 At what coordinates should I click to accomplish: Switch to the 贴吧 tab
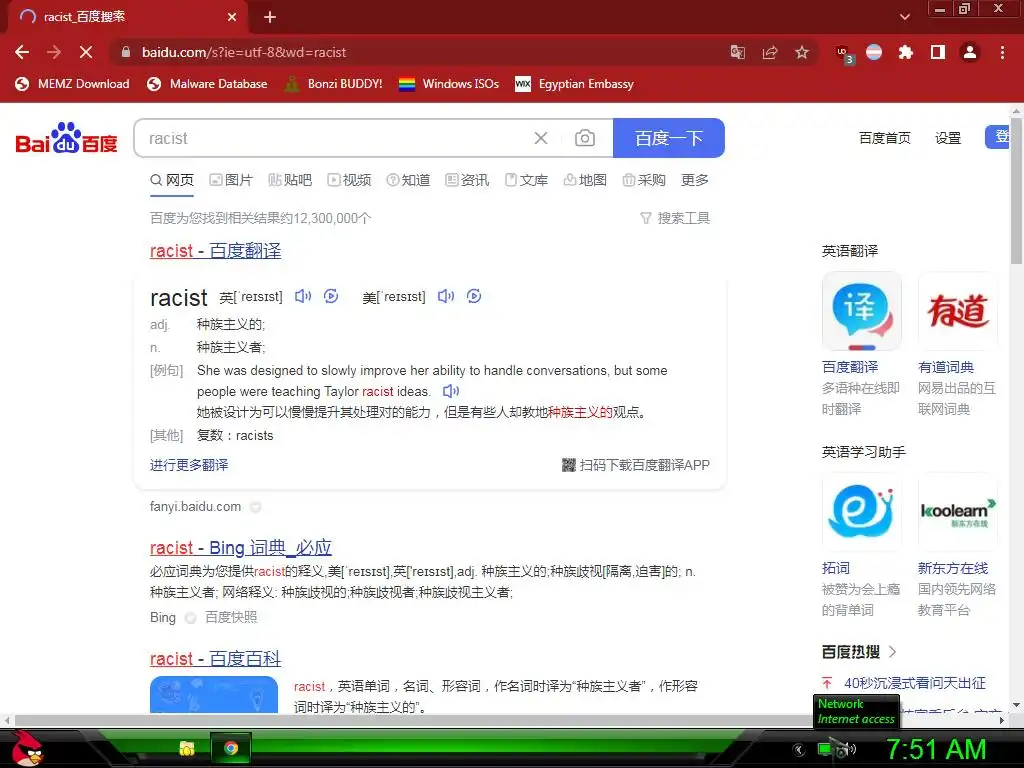[x=290, y=180]
